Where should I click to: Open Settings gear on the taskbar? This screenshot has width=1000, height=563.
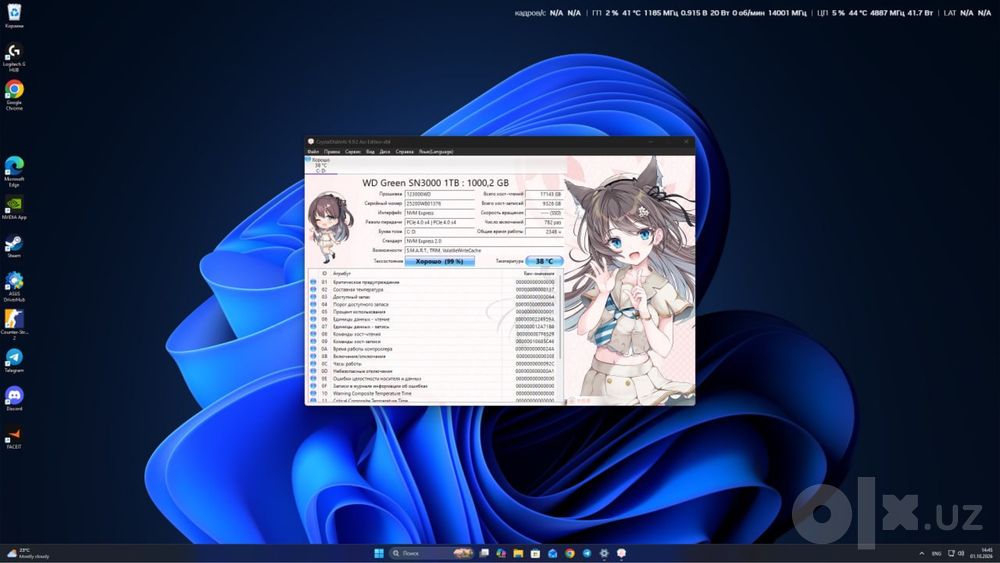(604, 553)
